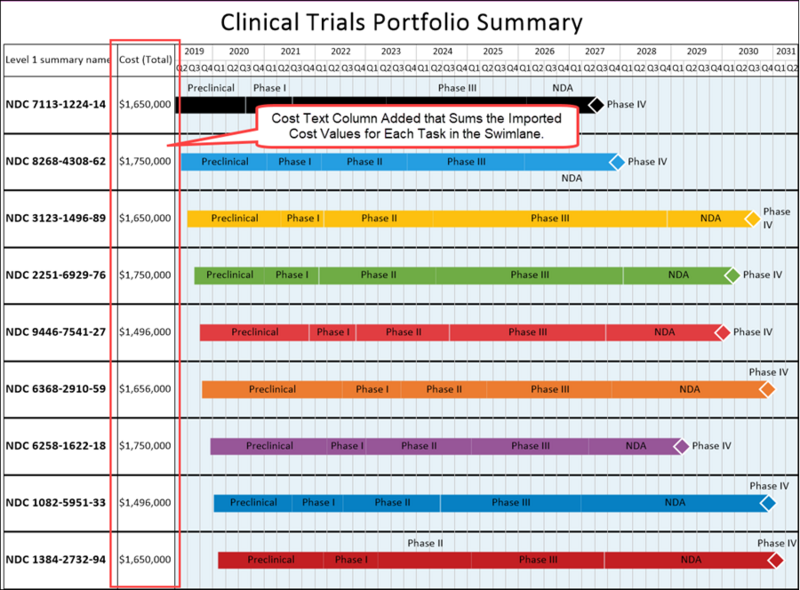800x590 pixels.
Task: Select the yellow Phase III bar
Action: coord(549,218)
